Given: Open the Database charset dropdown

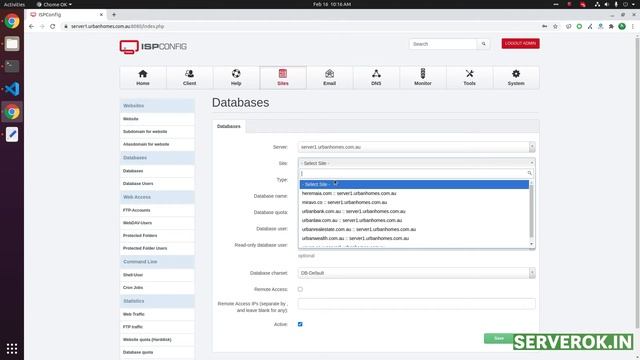Looking at the screenshot, I should tap(416, 273).
